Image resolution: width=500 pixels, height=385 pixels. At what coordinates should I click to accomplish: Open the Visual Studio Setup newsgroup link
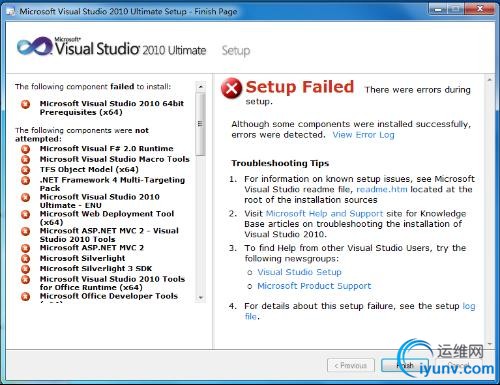click(x=299, y=272)
